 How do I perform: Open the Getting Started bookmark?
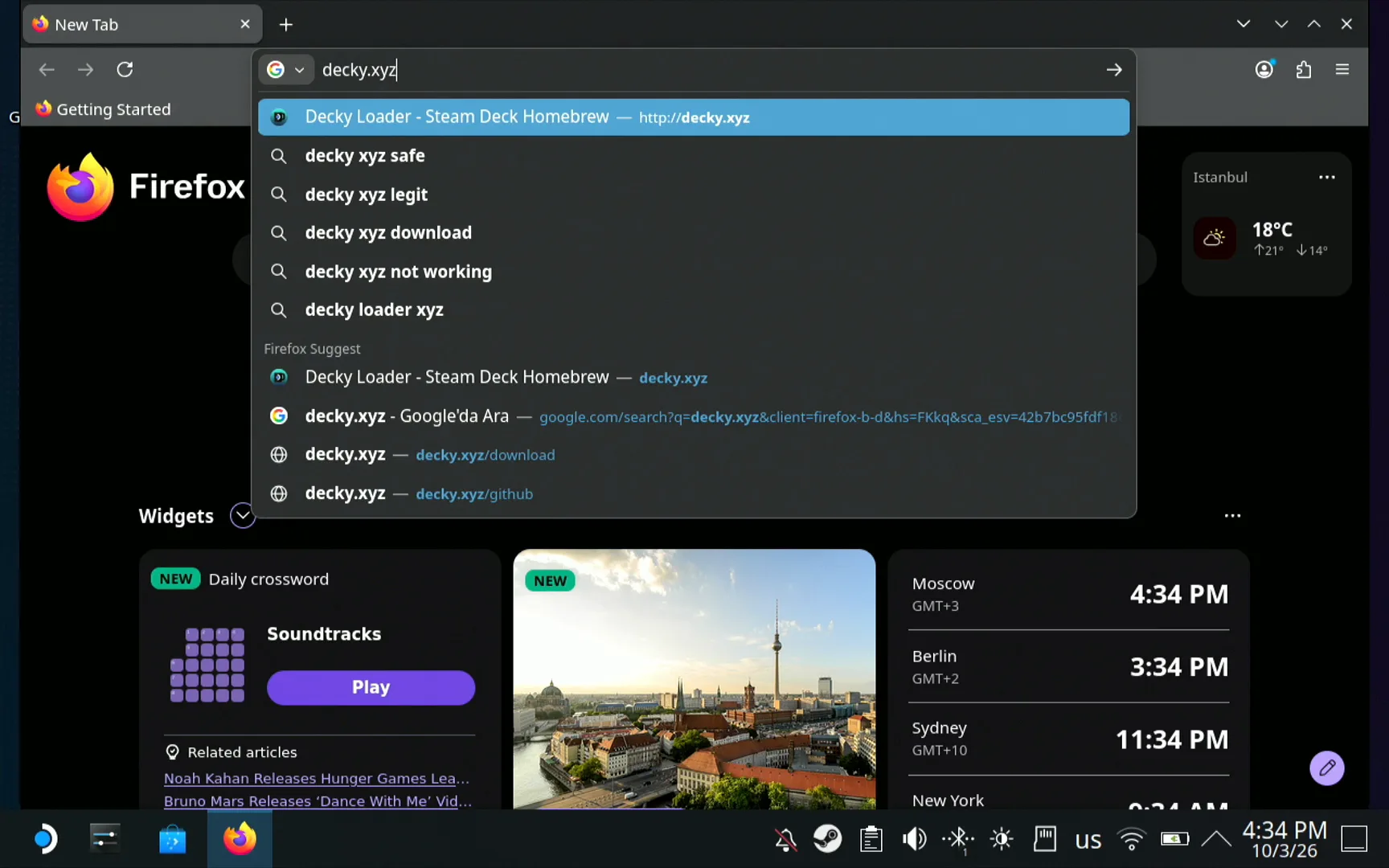[x=103, y=109]
